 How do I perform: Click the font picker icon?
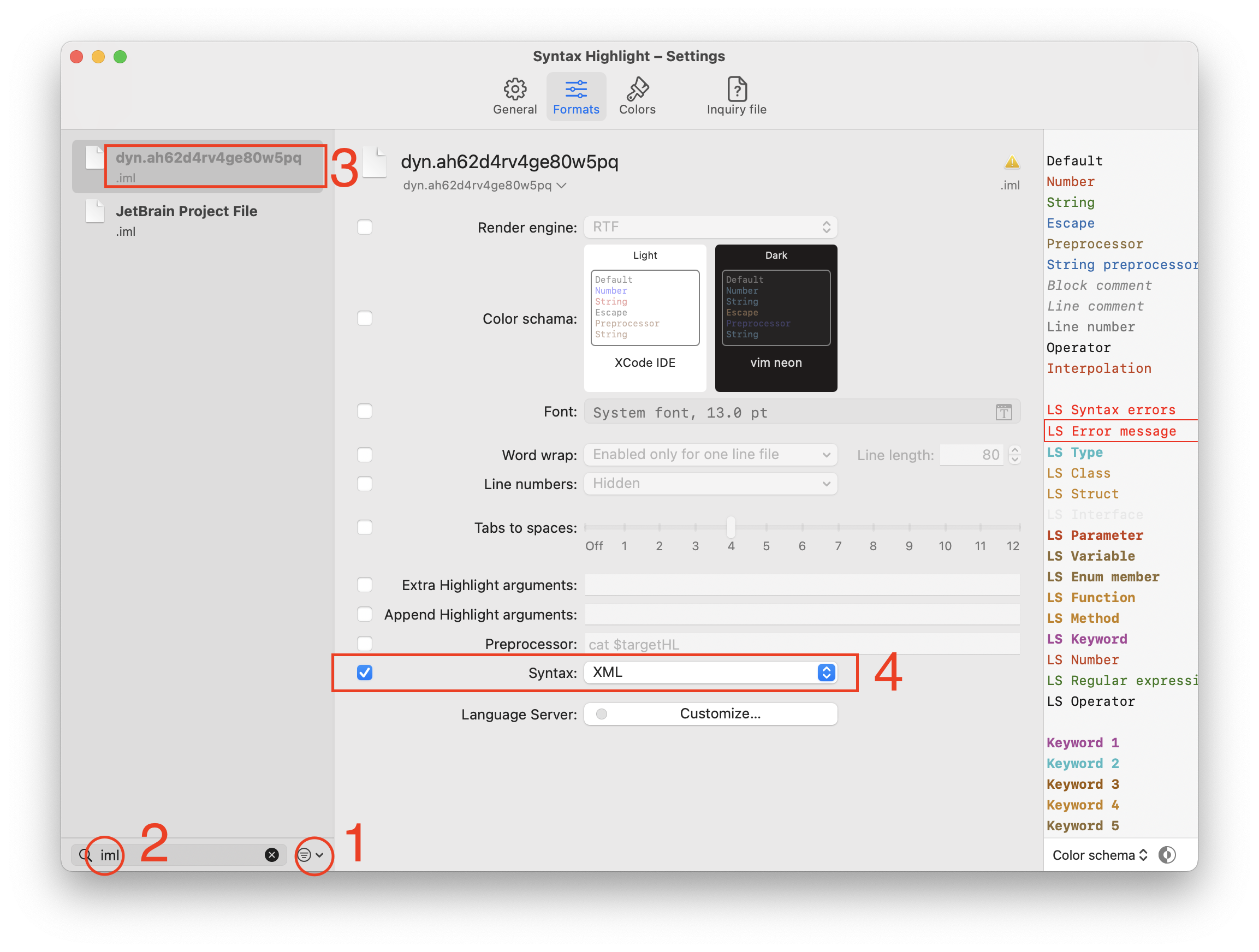pyautogui.click(x=1003, y=412)
